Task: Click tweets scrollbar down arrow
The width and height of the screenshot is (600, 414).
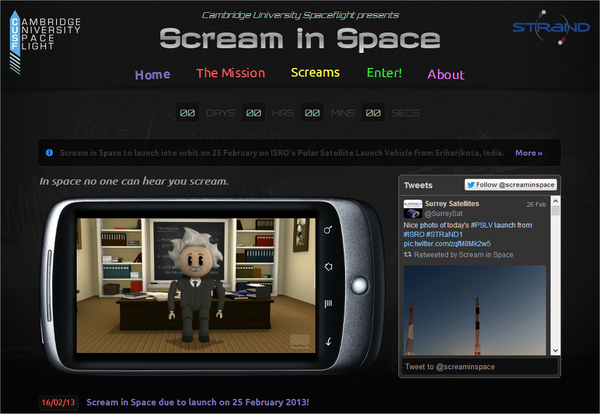Action: (x=555, y=350)
